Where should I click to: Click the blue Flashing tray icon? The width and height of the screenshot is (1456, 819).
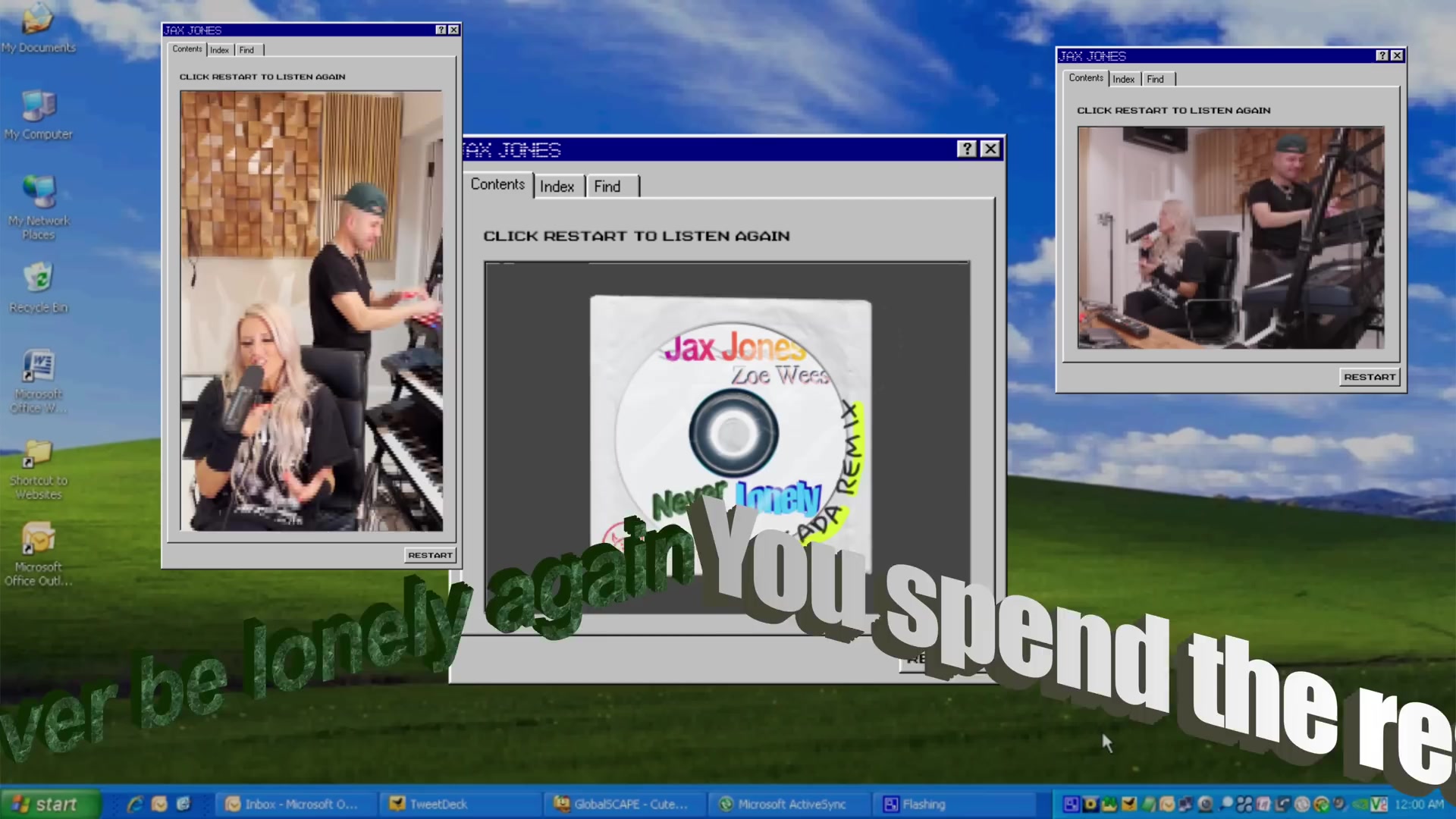1072,804
